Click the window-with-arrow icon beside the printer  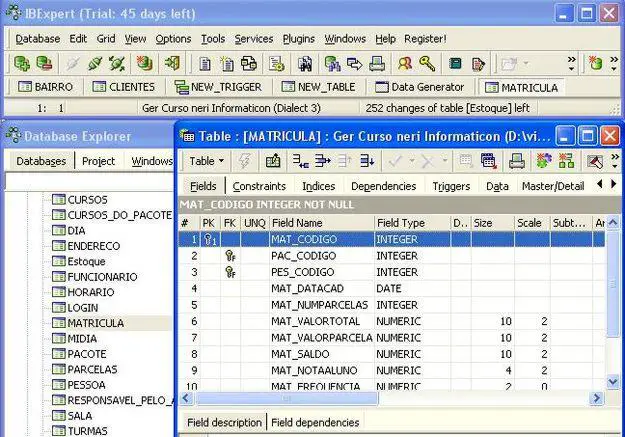[x=354, y=63]
